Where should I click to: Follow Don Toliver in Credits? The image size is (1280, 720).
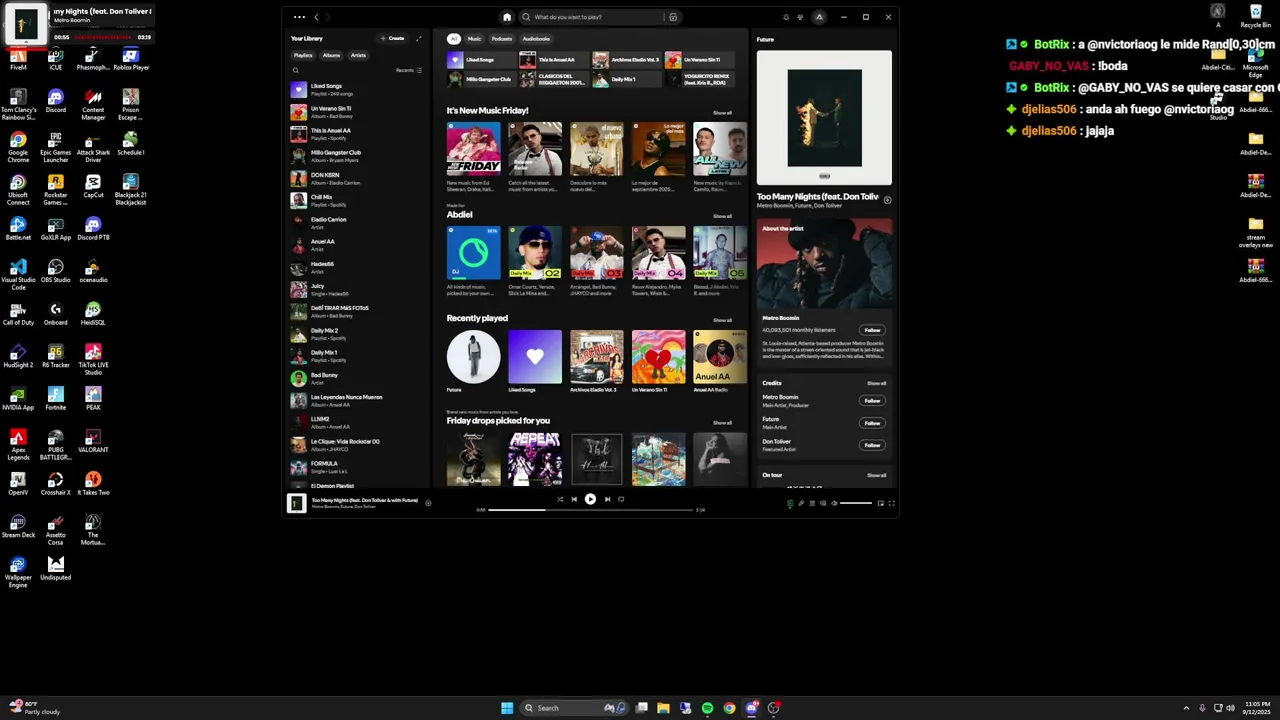(872, 445)
